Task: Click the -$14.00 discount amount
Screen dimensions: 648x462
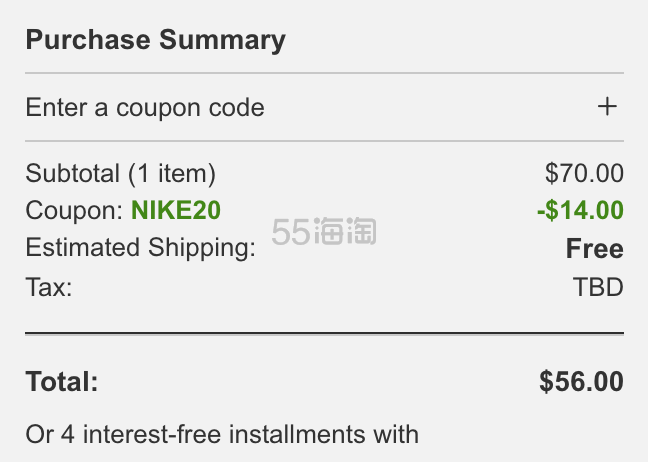Action: [x=579, y=211]
